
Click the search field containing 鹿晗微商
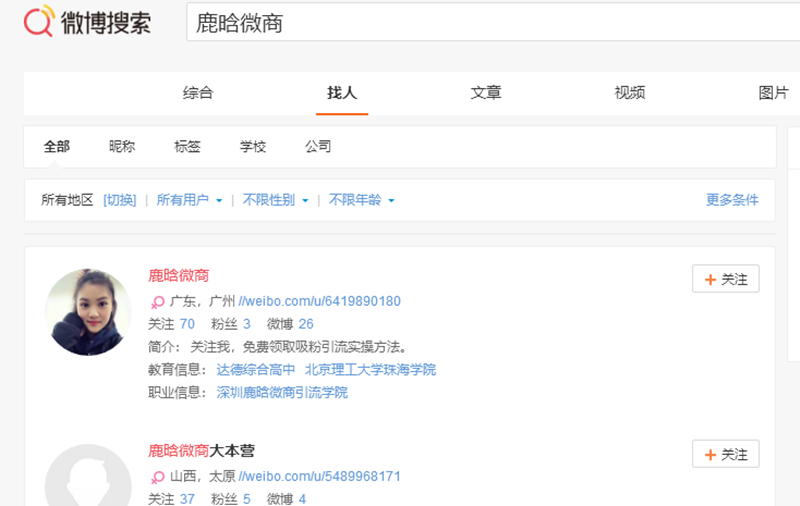click(493, 22)
